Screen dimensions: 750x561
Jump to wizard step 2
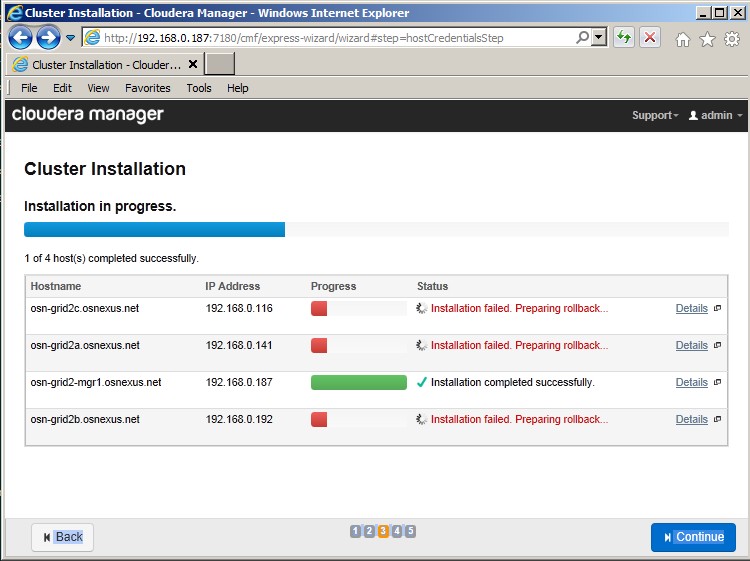[x=369, y=531]
